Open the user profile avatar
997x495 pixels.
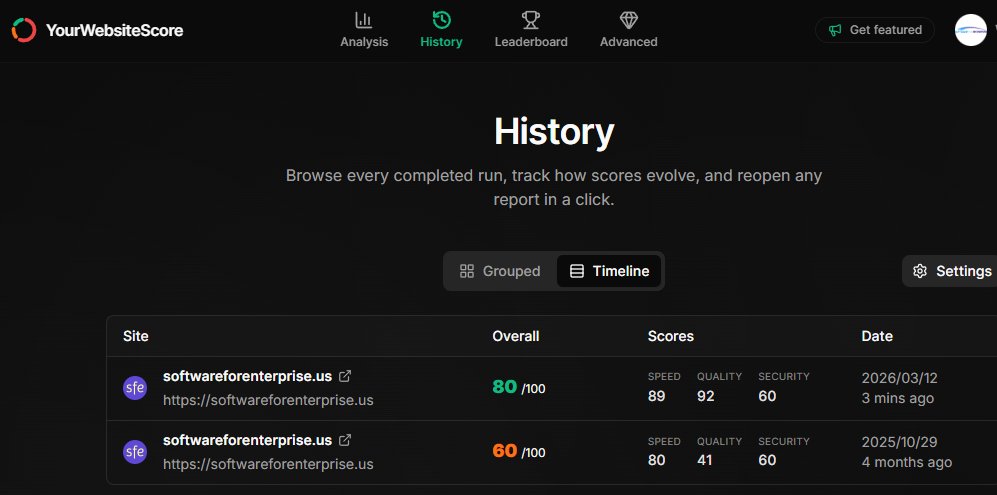(x=971, y=30)
